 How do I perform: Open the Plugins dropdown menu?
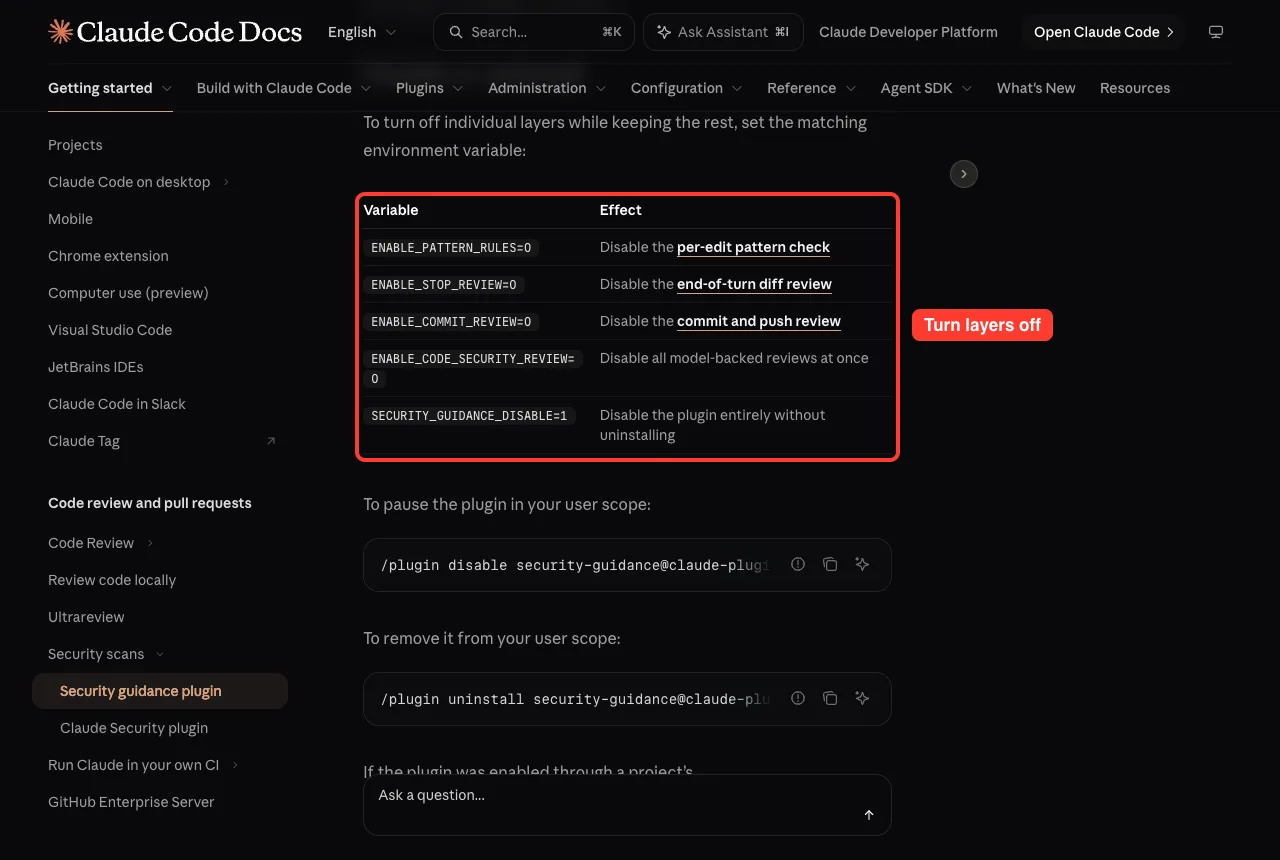[x=430, y=88]
